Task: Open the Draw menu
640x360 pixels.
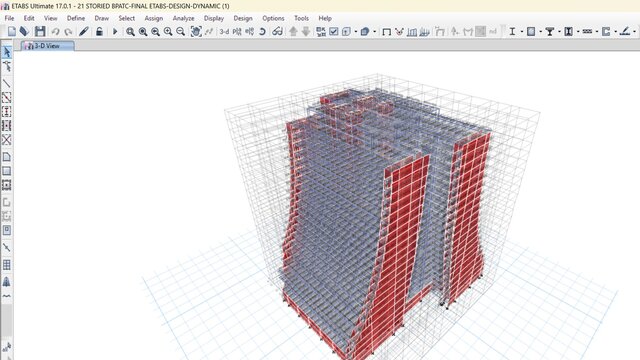Action: coord(102,18)
